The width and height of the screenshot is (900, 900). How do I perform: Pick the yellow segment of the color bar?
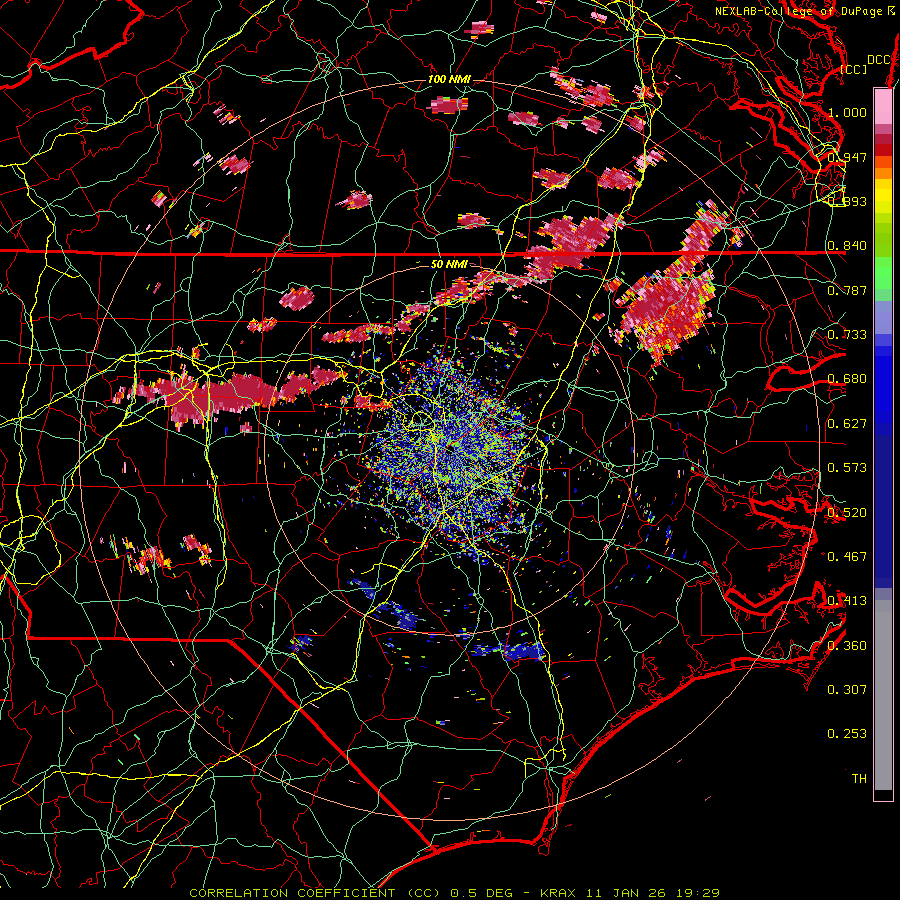(x=883, y=196)
